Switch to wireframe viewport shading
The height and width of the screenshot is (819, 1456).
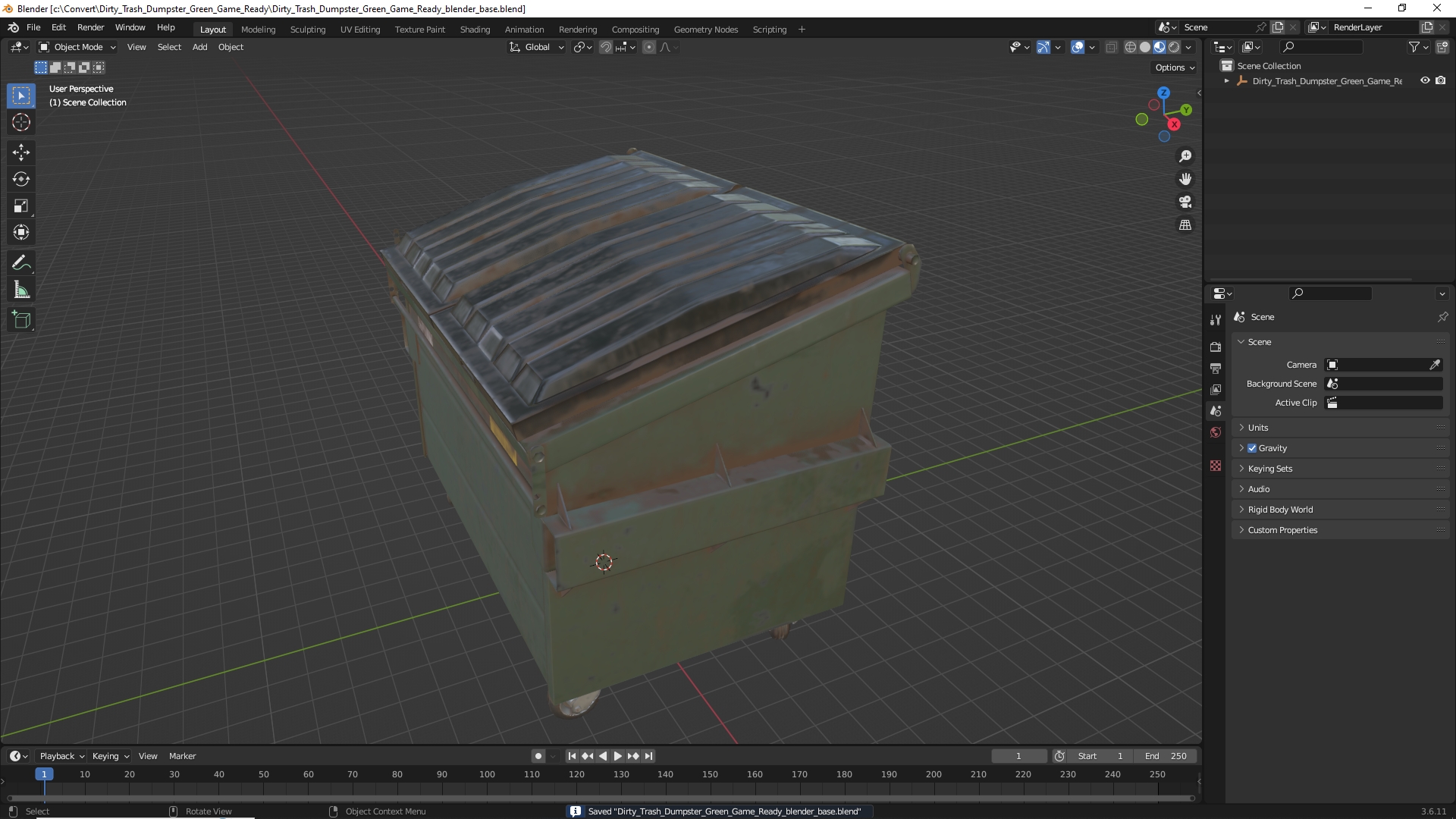pyautogui.click(x=1131, y=47)
